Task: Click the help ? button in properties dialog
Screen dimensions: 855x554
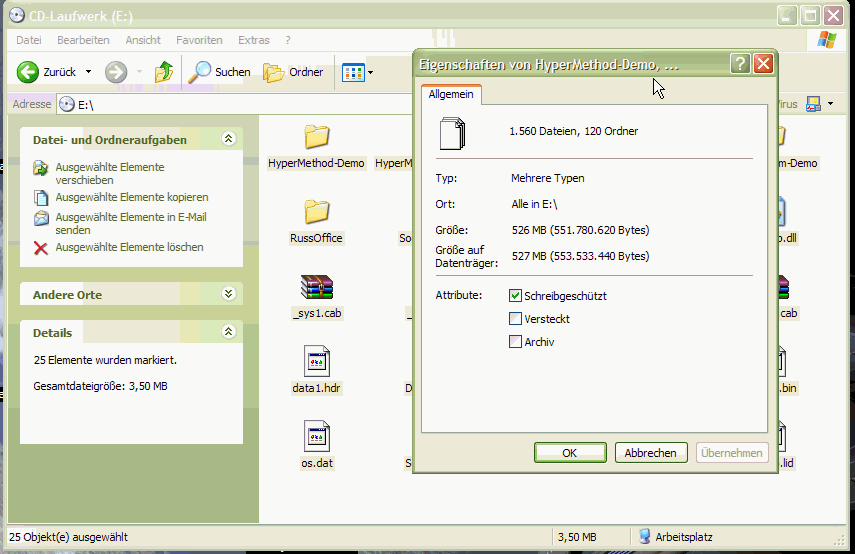Action: tap(740, 64)
